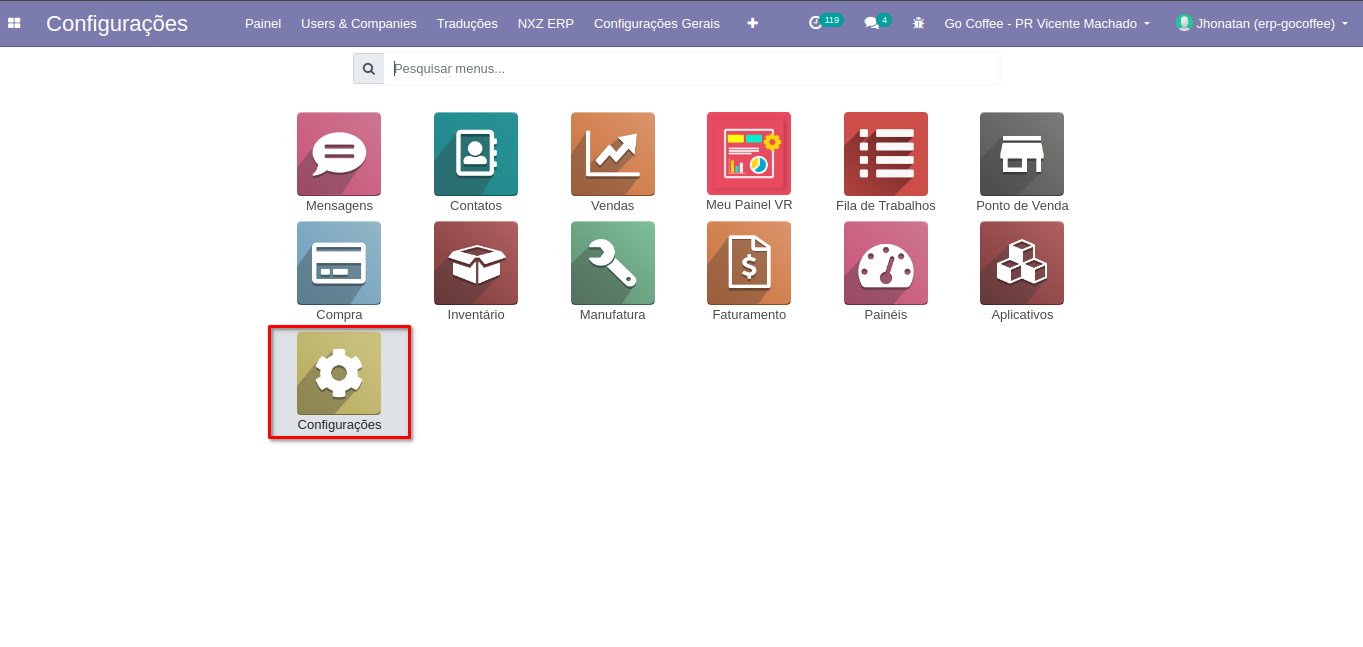The image size is (1363, 647).
Task: Expand the plus menu in navbar
Action: pyautogui.click(x=752, y=23)
